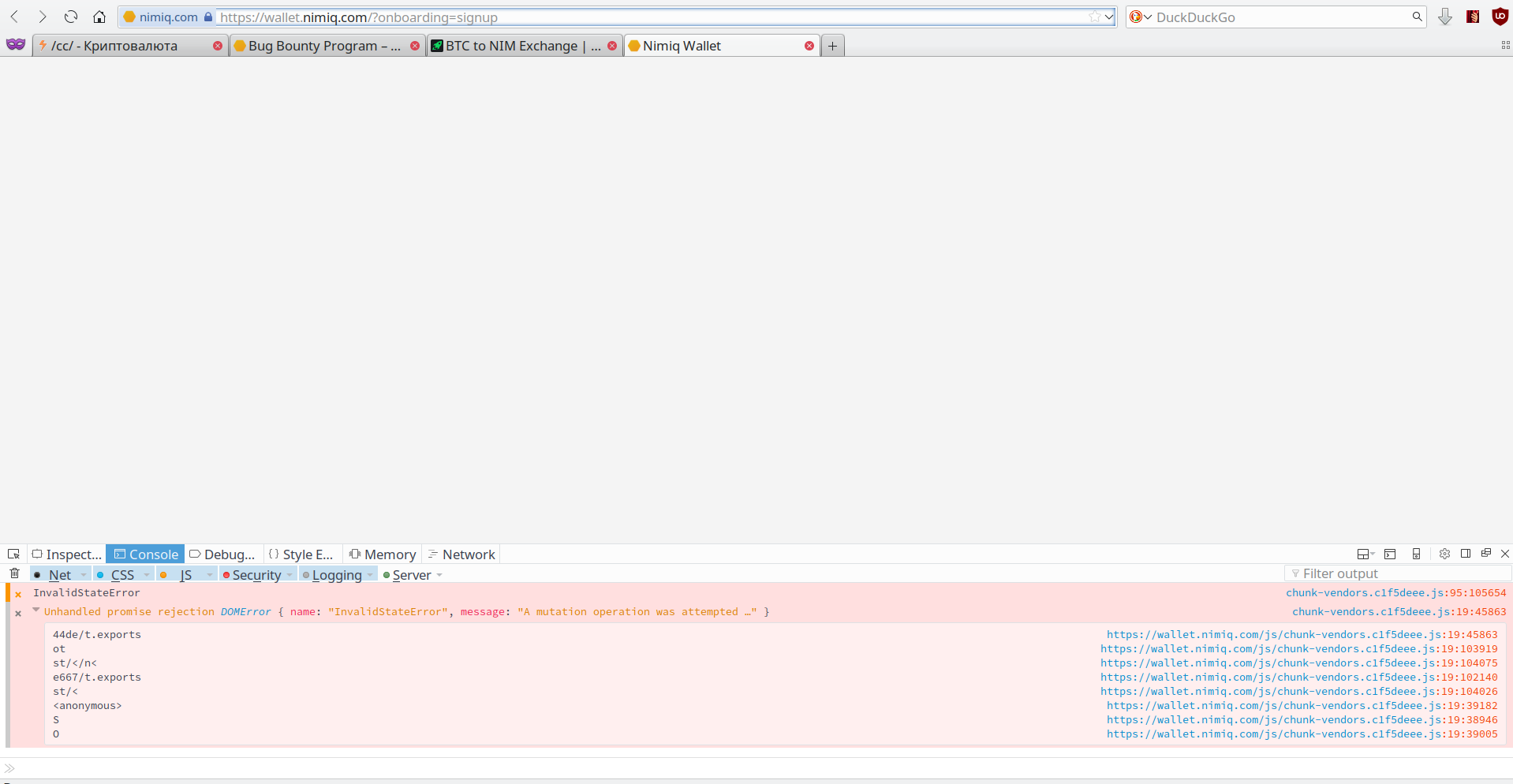
Task: Close the developer tools panel
Action: (1505, 554)
